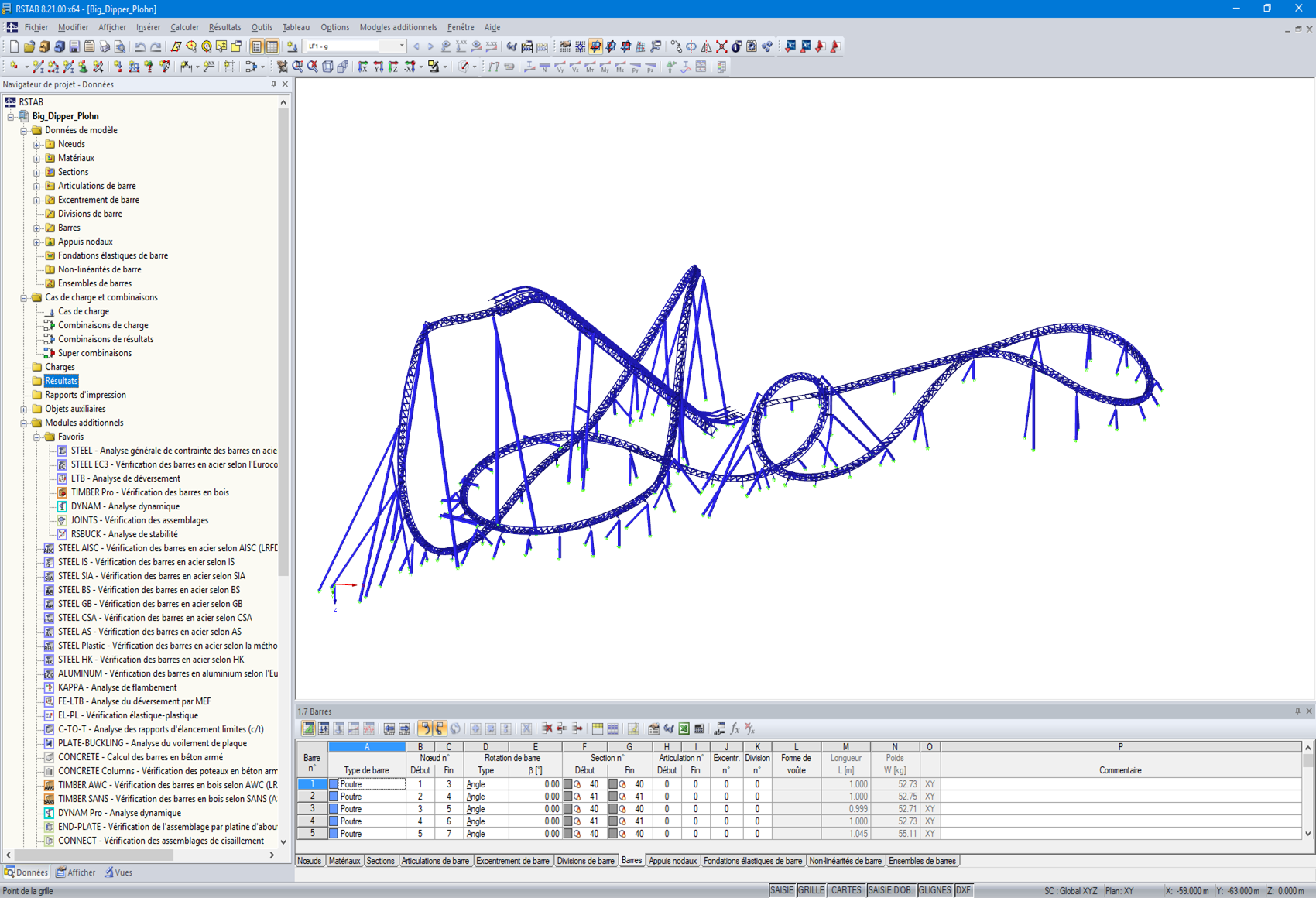This screenshot has height=898, width=1316.
Task: Open a file with the folder icon
Action: pyautogui.click(x=29, y=46)
